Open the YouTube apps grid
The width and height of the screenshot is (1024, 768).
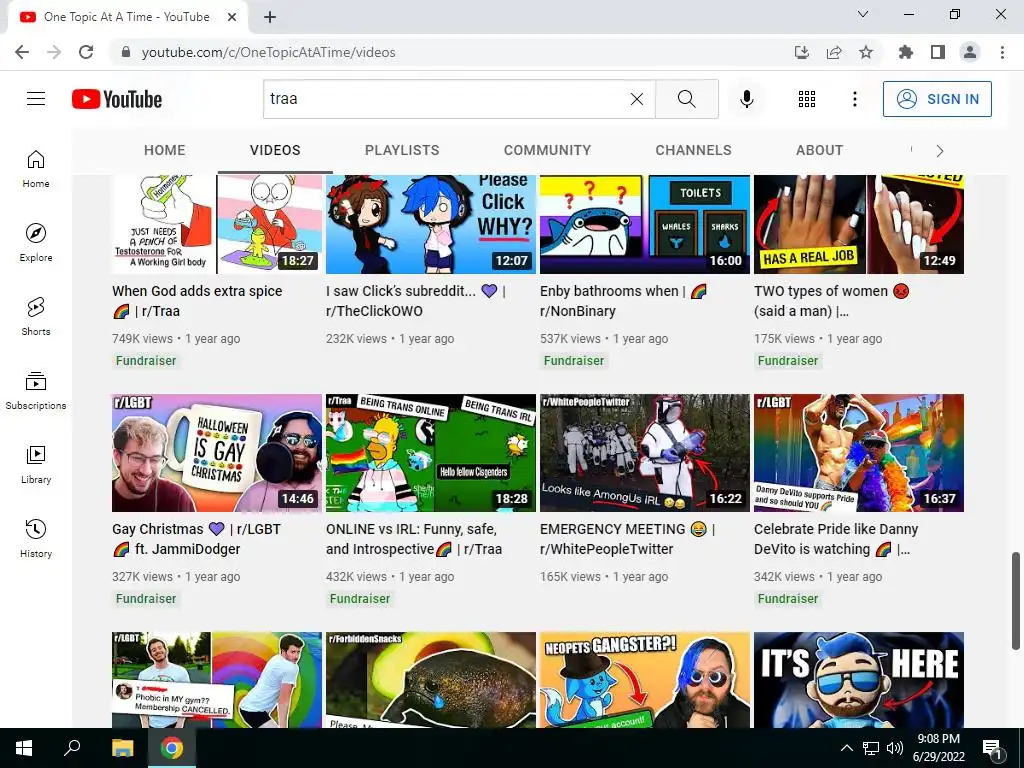point(807,99)
